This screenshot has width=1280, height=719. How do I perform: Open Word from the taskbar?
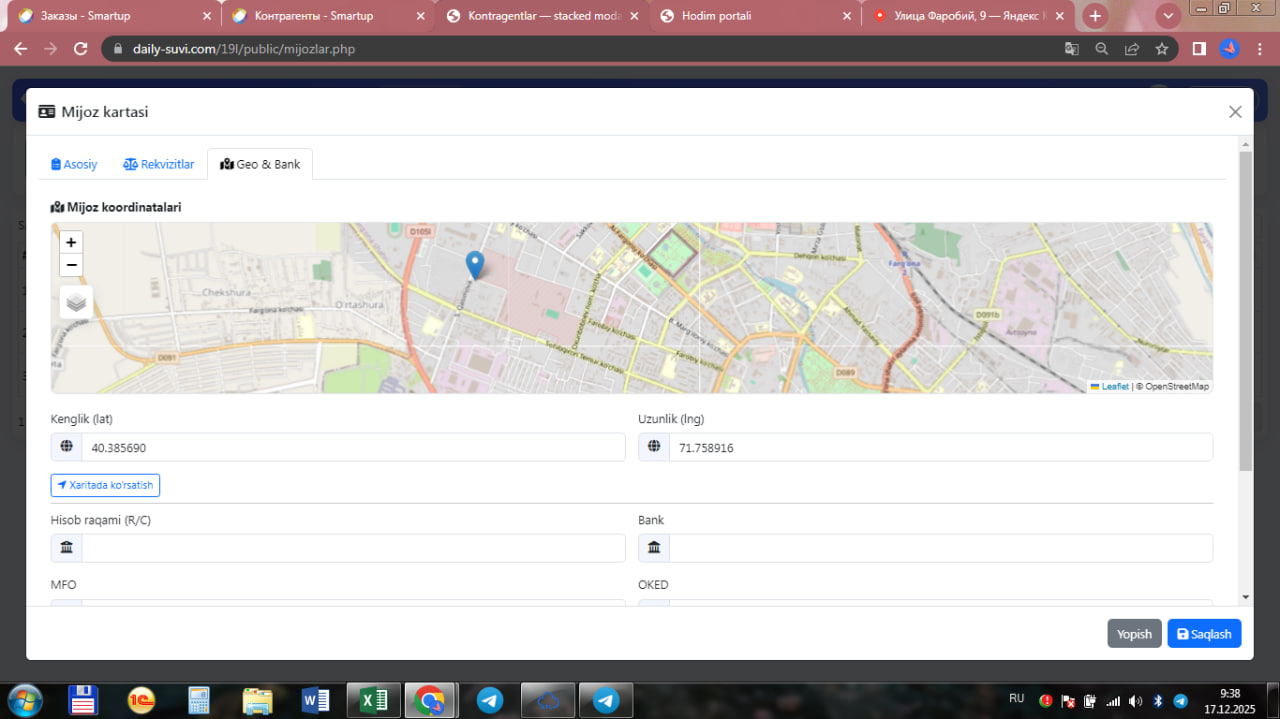coord(315,701)
